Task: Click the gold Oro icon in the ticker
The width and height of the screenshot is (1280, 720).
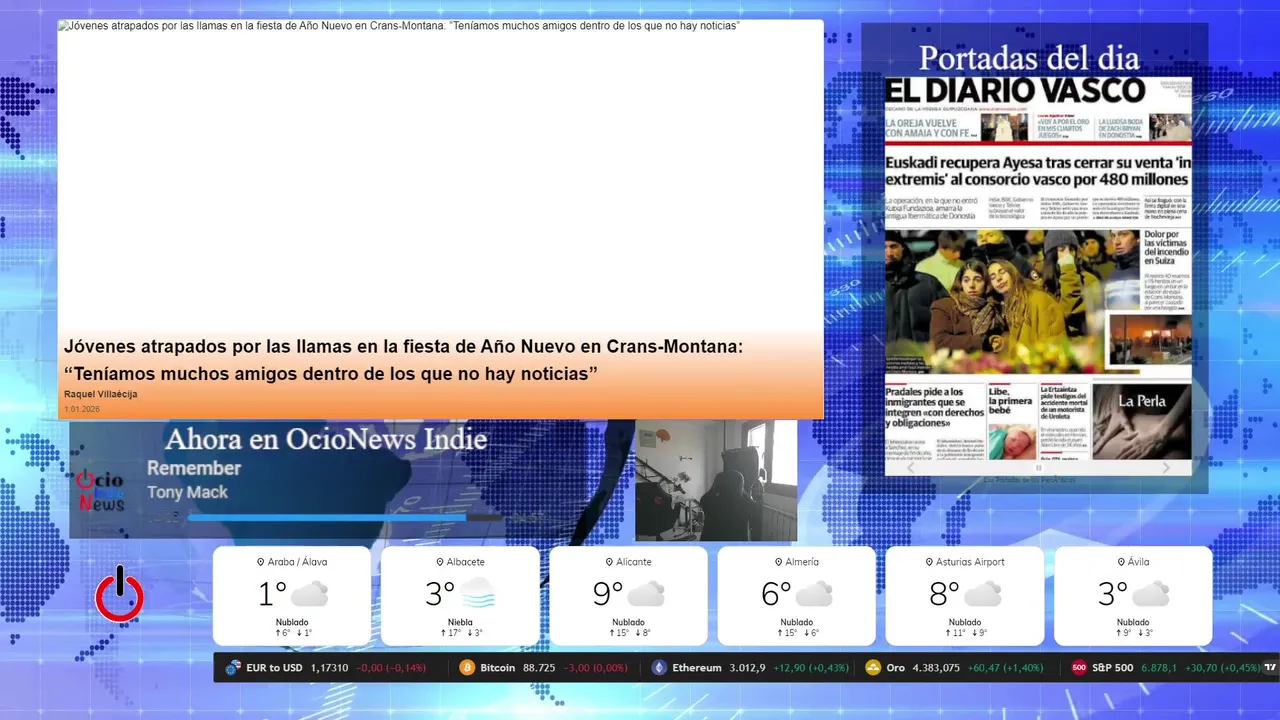Action: pos(873,667)
